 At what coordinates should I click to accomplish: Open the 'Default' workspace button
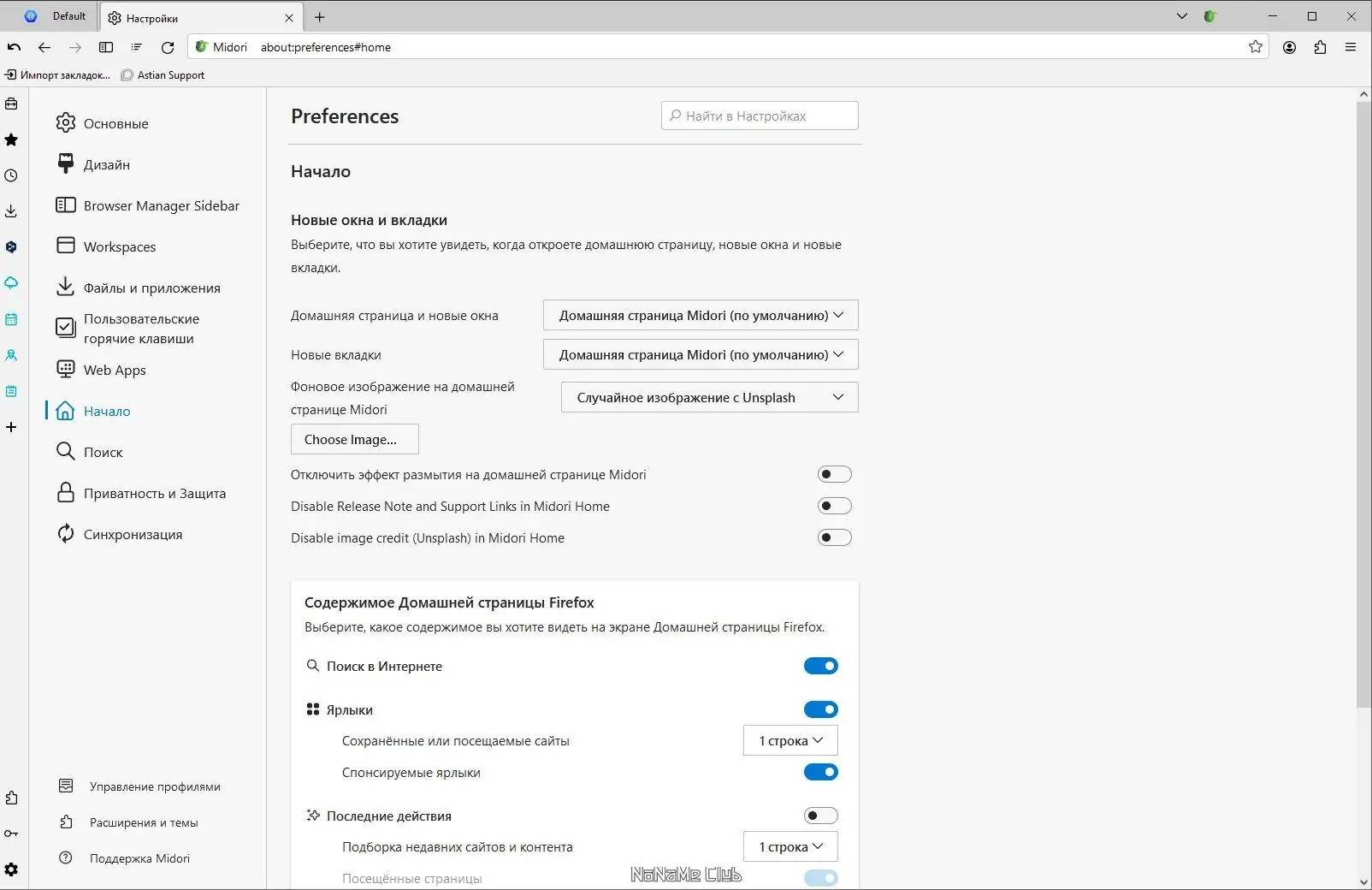[x=56, y=16]
